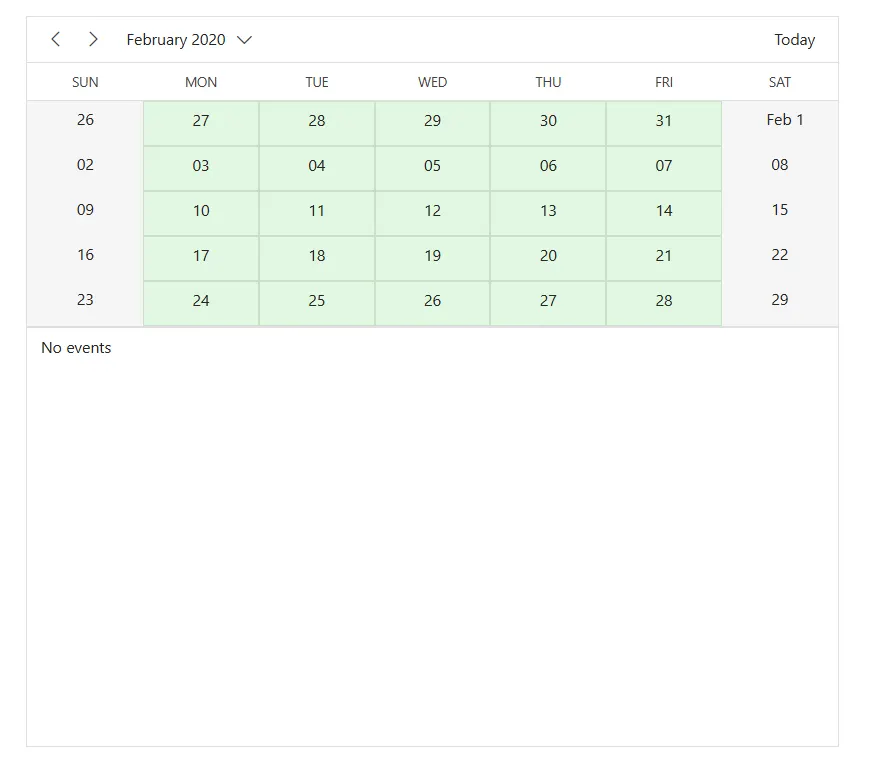Select date 25 on Tuesday
The height and width of the screenshot is (768, 870).
coord(317,303)
